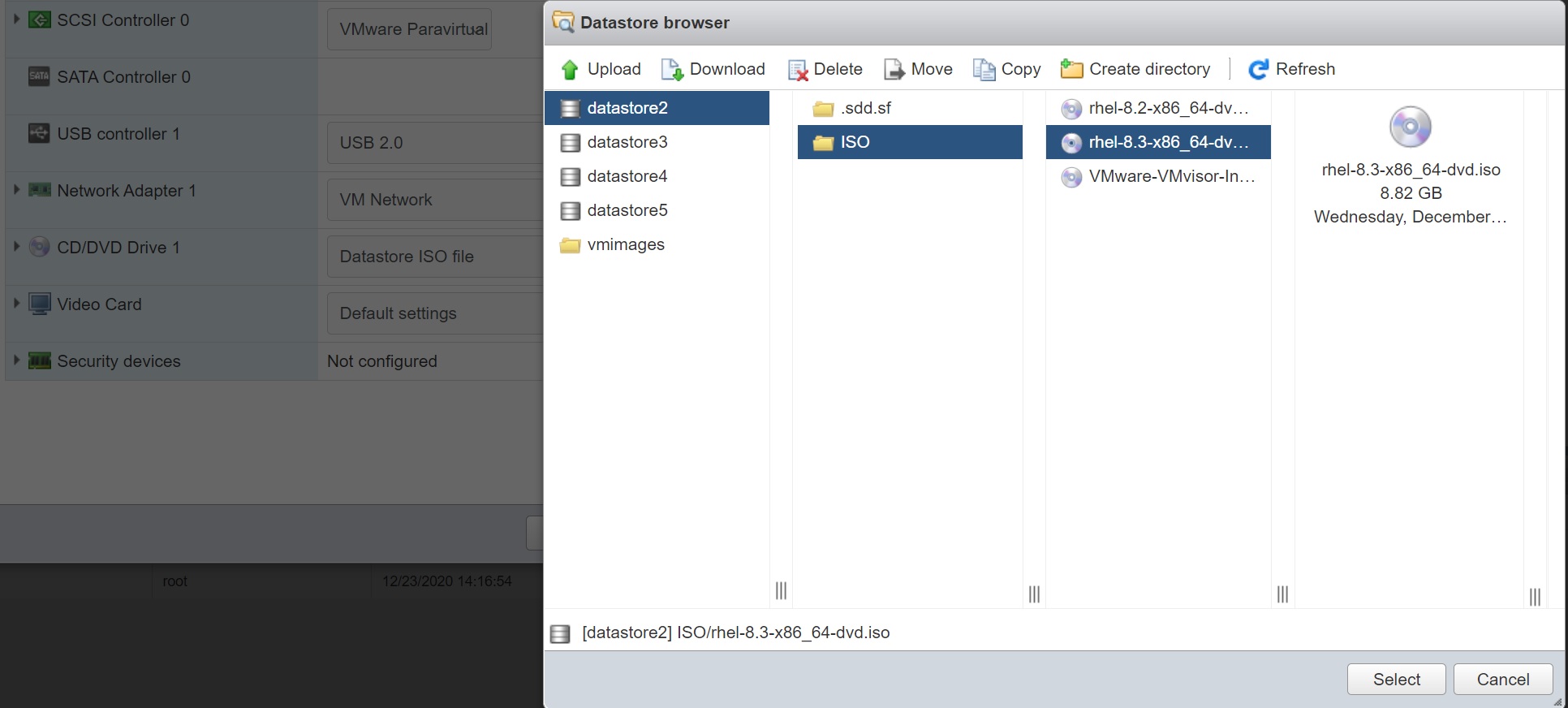Click the rhel-8.2 disc icon
Image resolution: width=1568 pixels, height=708 pixels.
pos(1072,109)
